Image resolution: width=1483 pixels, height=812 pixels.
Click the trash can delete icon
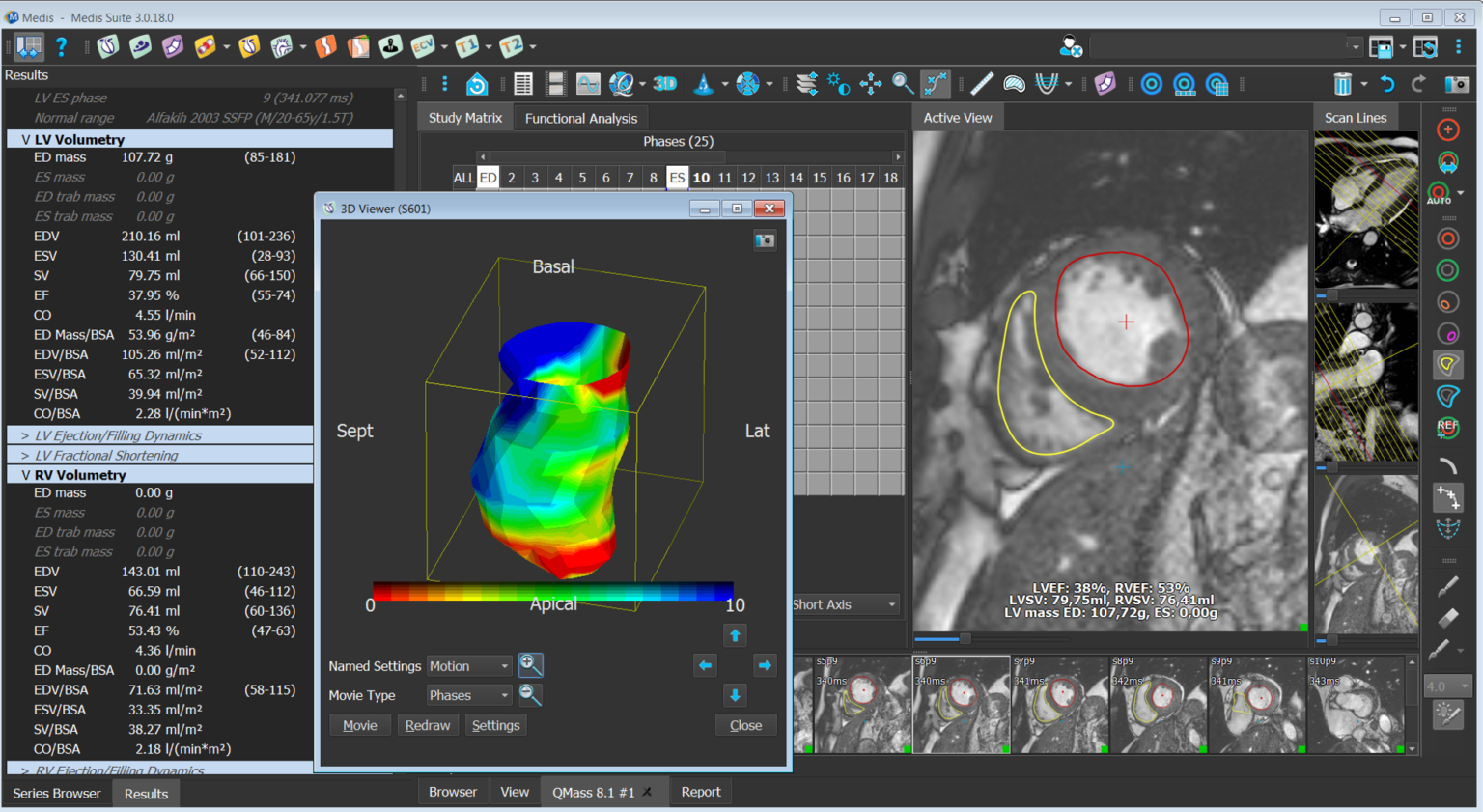tap(1342, 84)
